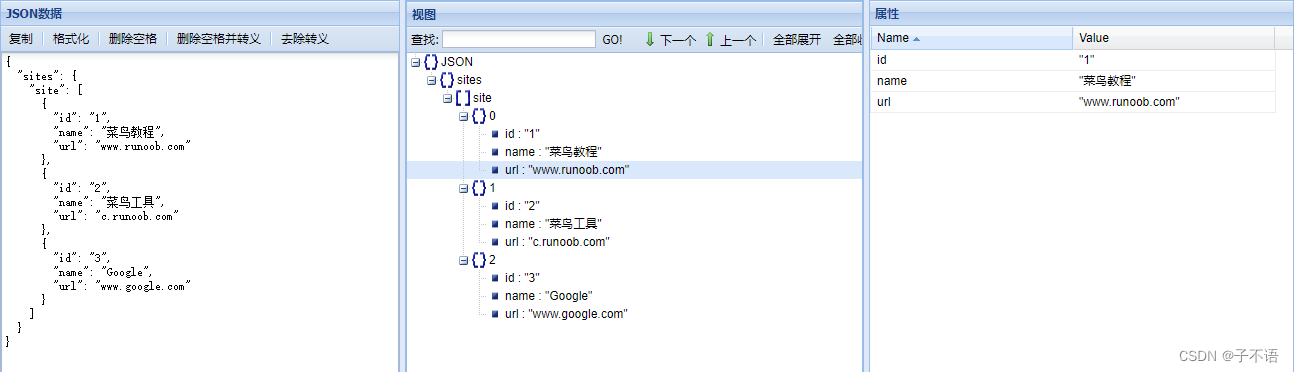The image size is (1294, 372).
Task: Click object icon of node 1
Action: click(479, 188)
